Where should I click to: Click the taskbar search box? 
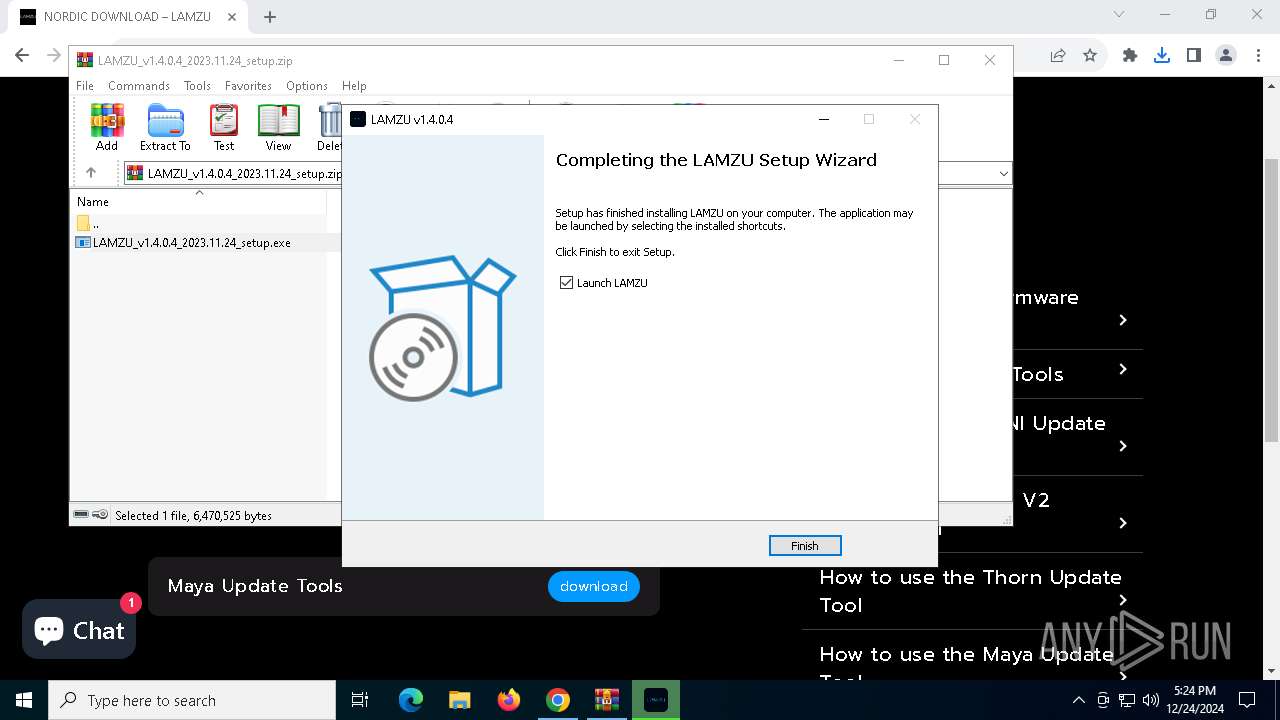(192, 700)
